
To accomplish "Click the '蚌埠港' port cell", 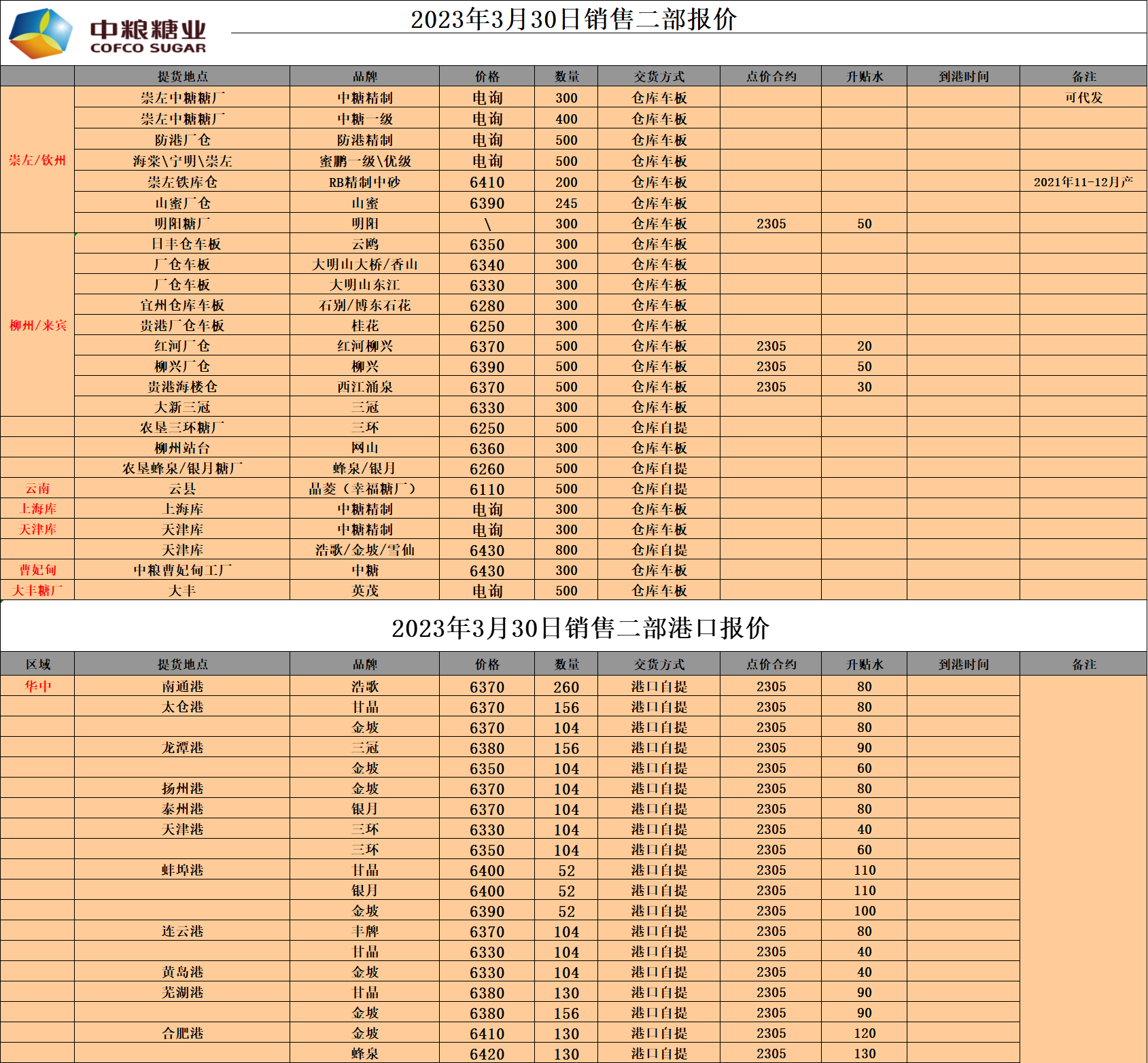I will point(182,870).
